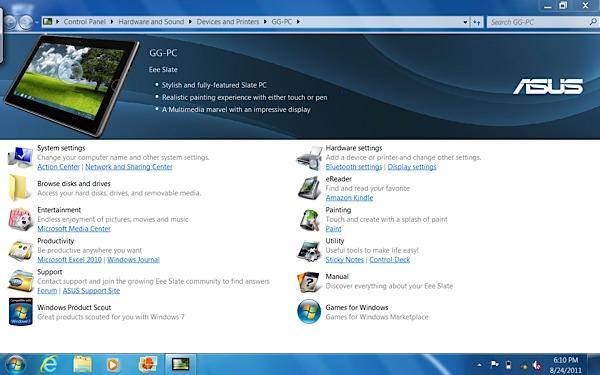Open the Action Center link
The image size is (600, 375).
[59, 167]
